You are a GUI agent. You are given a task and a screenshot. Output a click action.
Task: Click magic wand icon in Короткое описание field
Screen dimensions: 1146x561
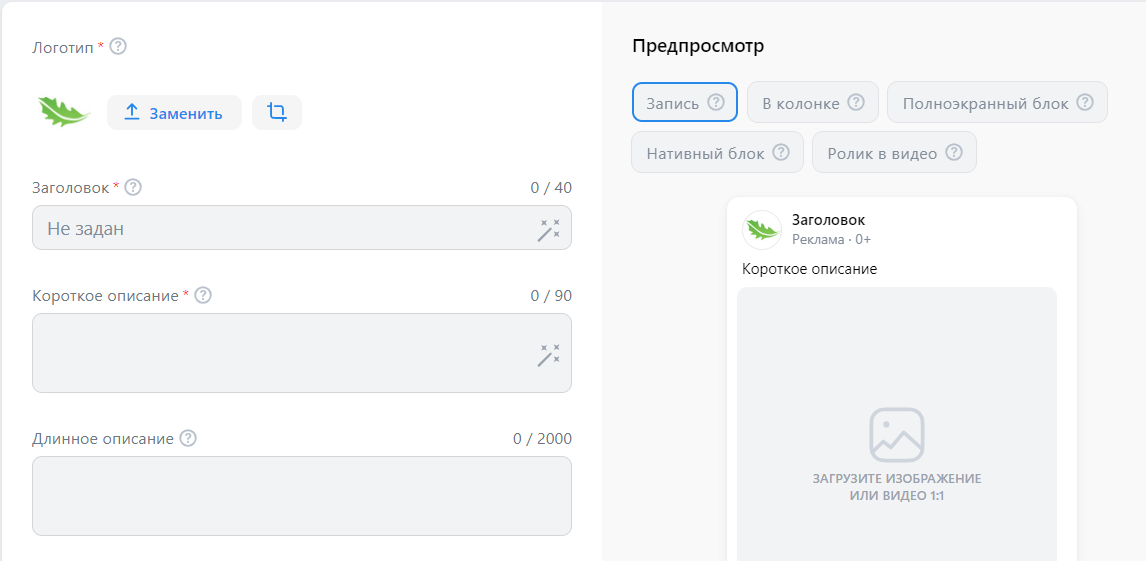pyautogui.click(x=549, y=354)
